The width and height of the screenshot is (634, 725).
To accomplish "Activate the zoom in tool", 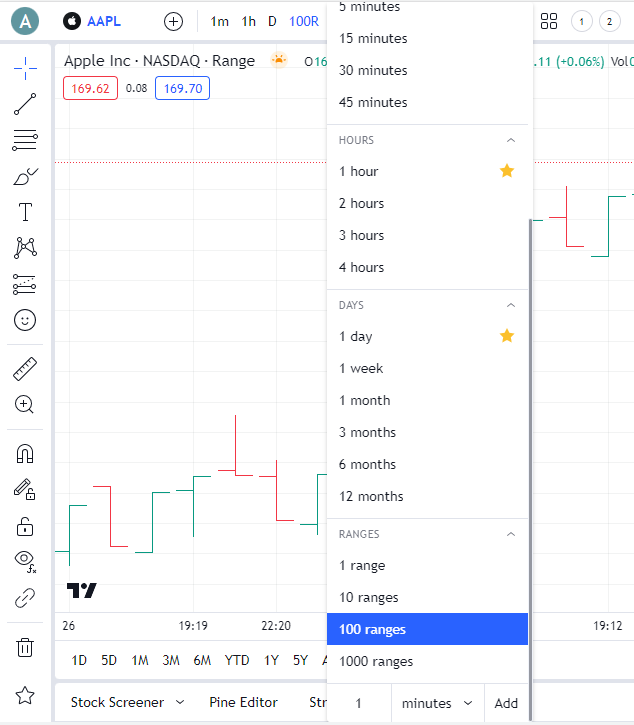I will coord(24,405).
